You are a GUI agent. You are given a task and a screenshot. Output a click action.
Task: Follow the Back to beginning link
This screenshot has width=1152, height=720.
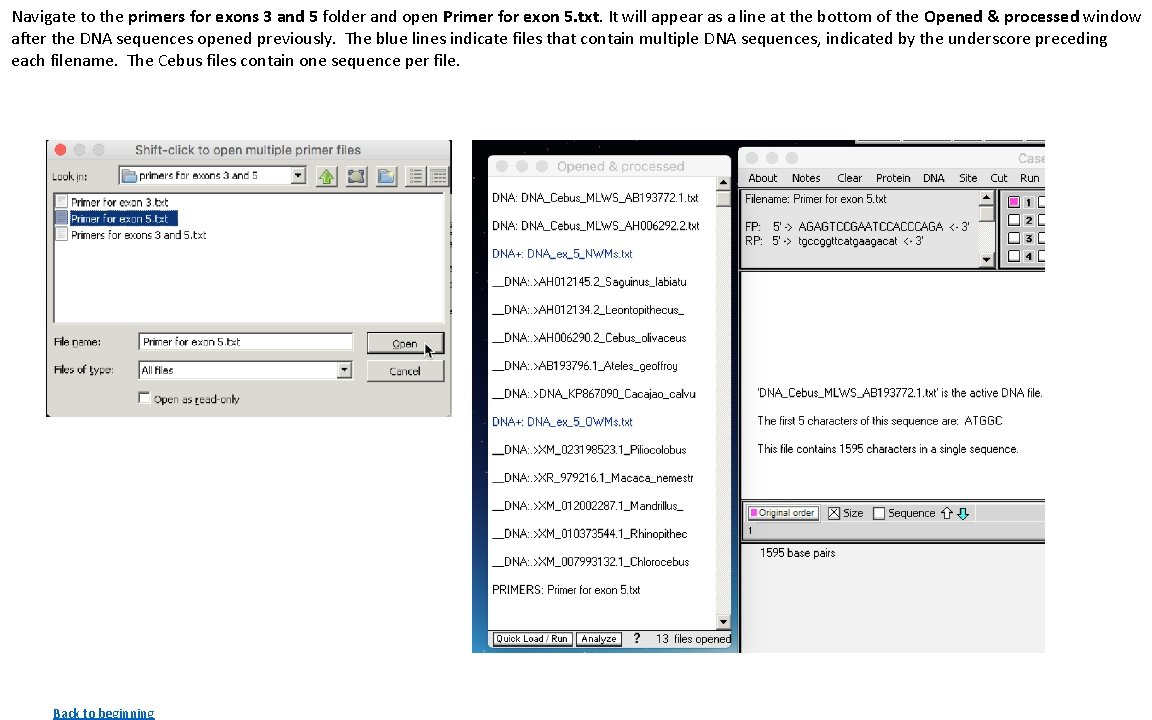(103, 712)
